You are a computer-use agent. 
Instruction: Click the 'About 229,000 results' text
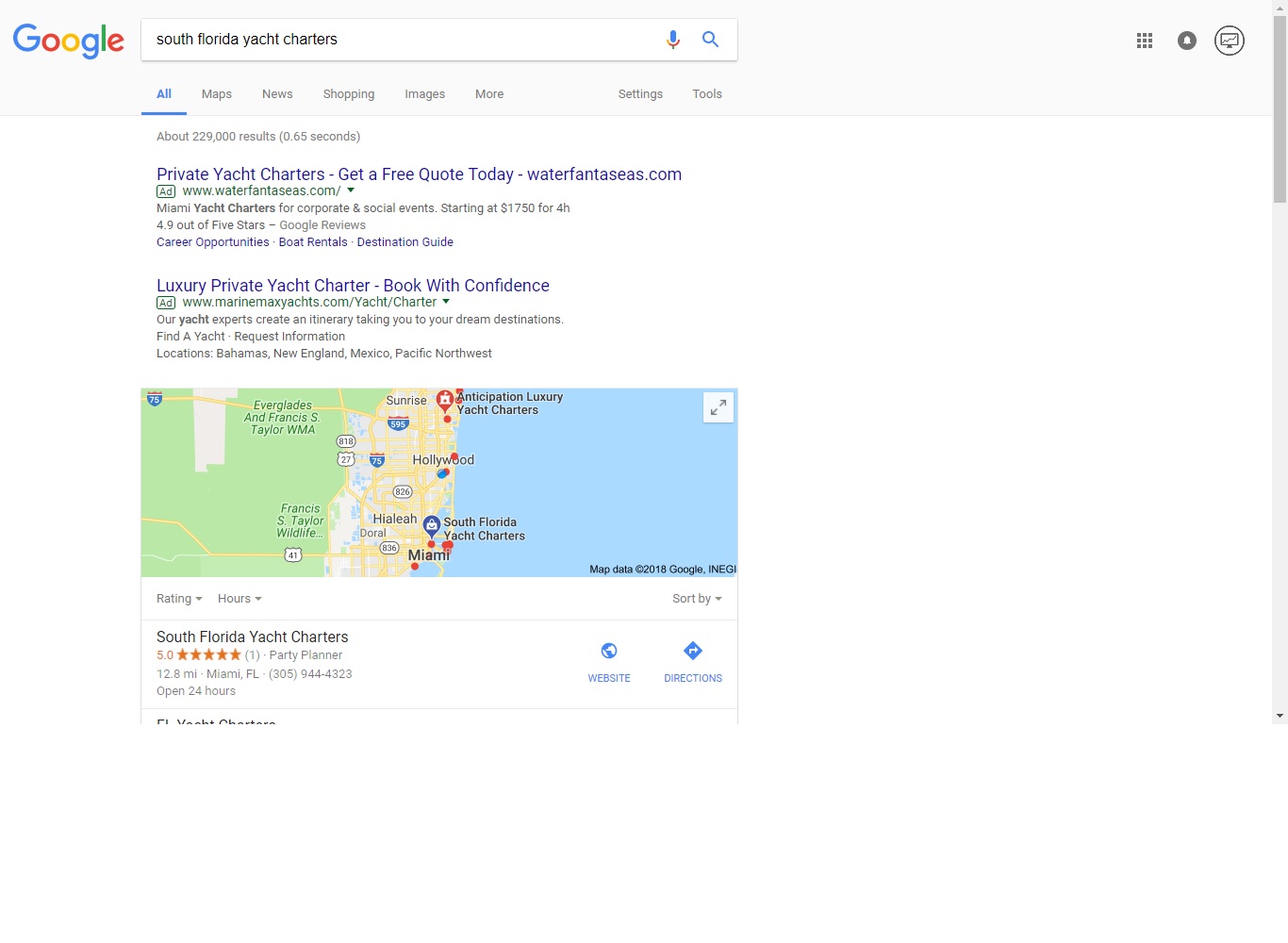click(x=216, y=137)
